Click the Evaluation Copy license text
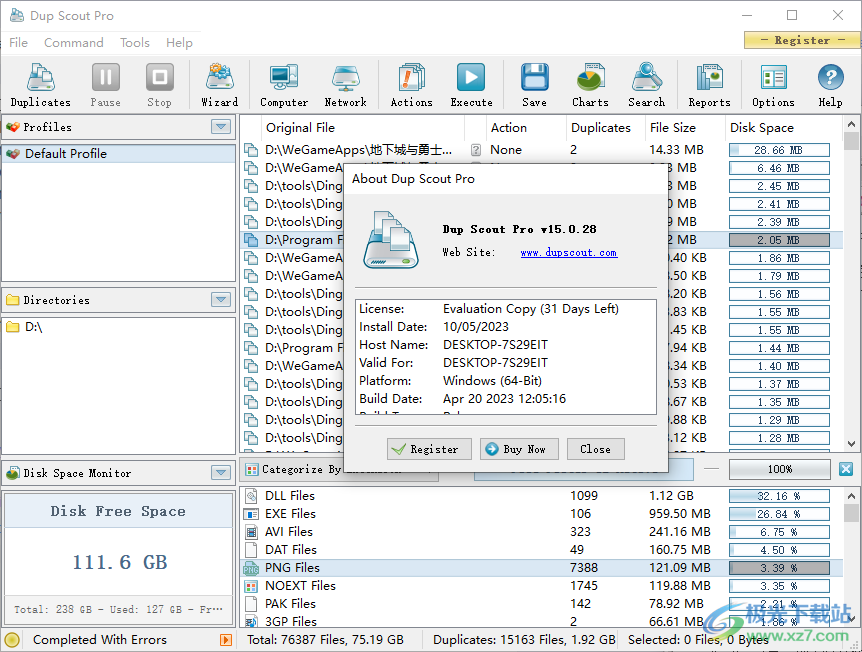862x652 pixels. (531, 309)
